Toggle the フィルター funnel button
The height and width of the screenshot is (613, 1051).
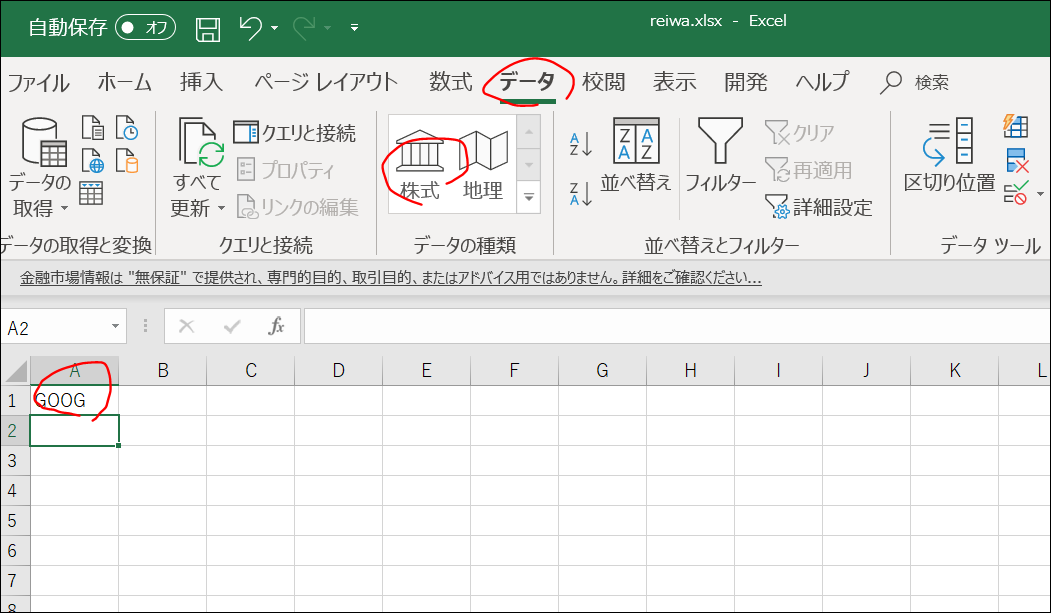(721, 155)
